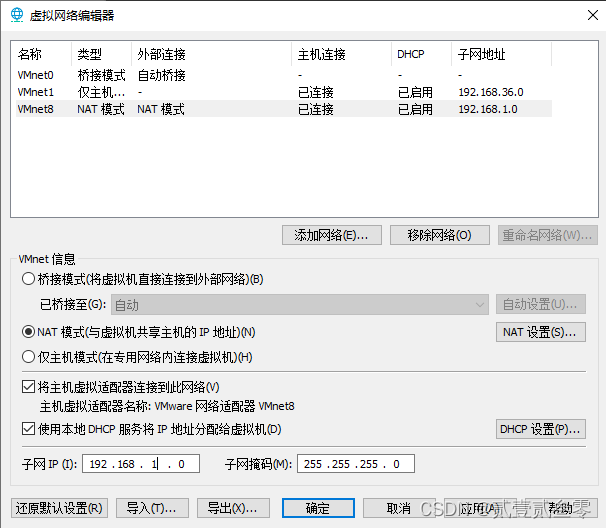
Task: Click the 移除网络(O) button
Action: pyautogui.click(x=439, y=235)
